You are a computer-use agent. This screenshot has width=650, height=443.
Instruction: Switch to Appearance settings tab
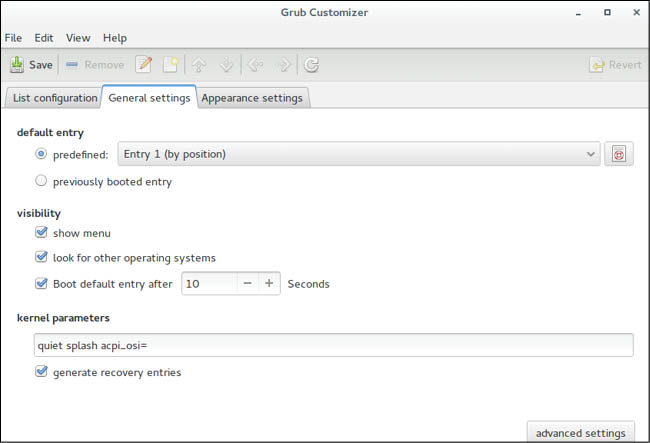[x=252, y=98]
